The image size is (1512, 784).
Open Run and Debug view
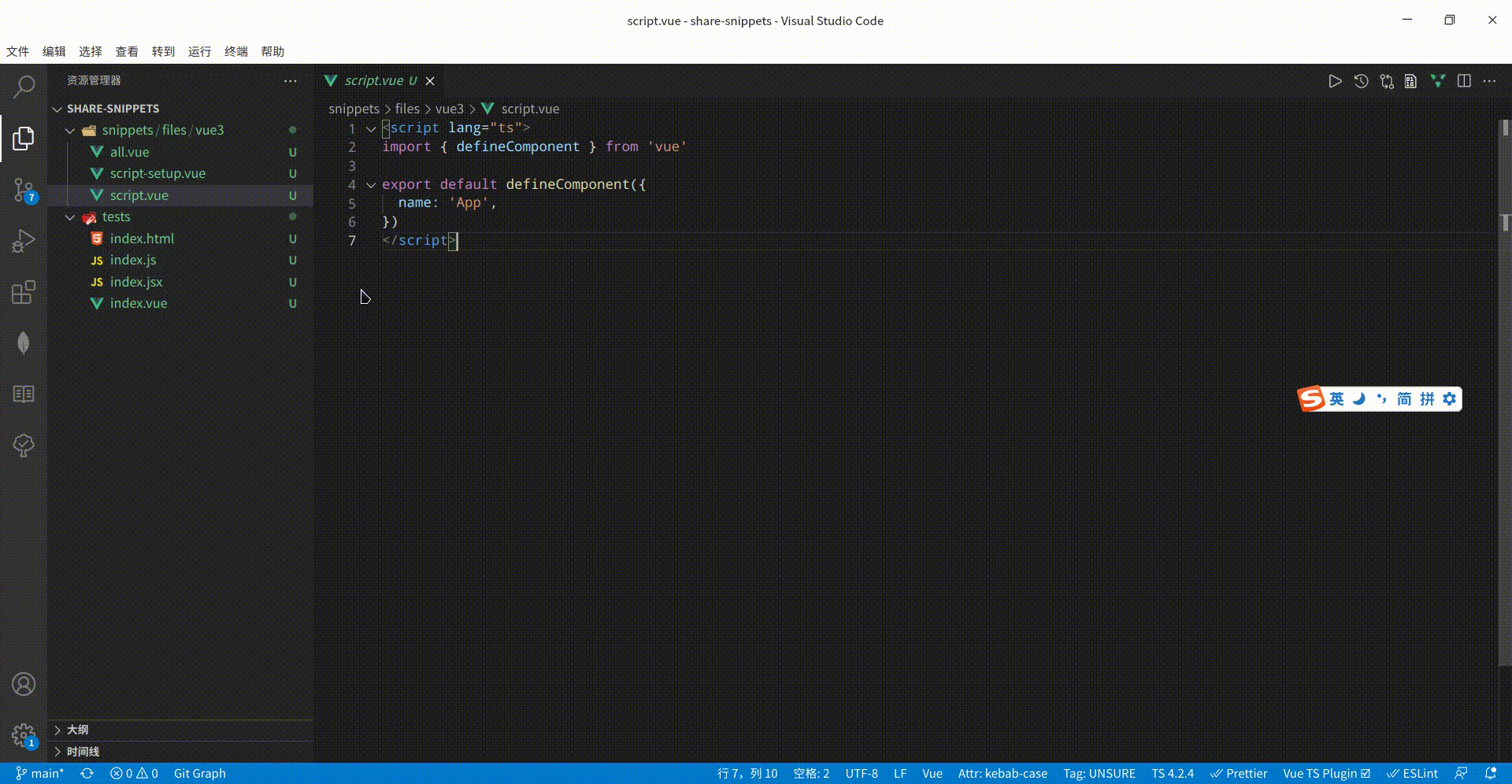point(24,241)
